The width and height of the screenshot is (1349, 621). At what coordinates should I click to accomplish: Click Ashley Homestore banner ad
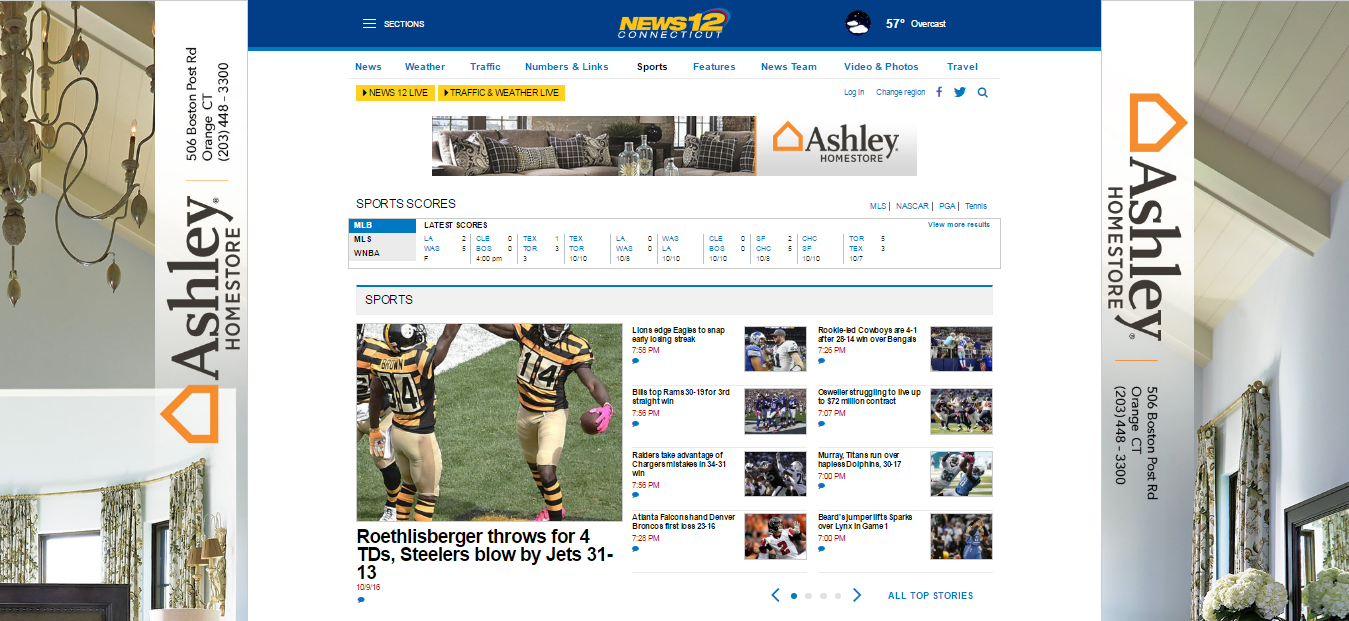click(x=674, y=146)
